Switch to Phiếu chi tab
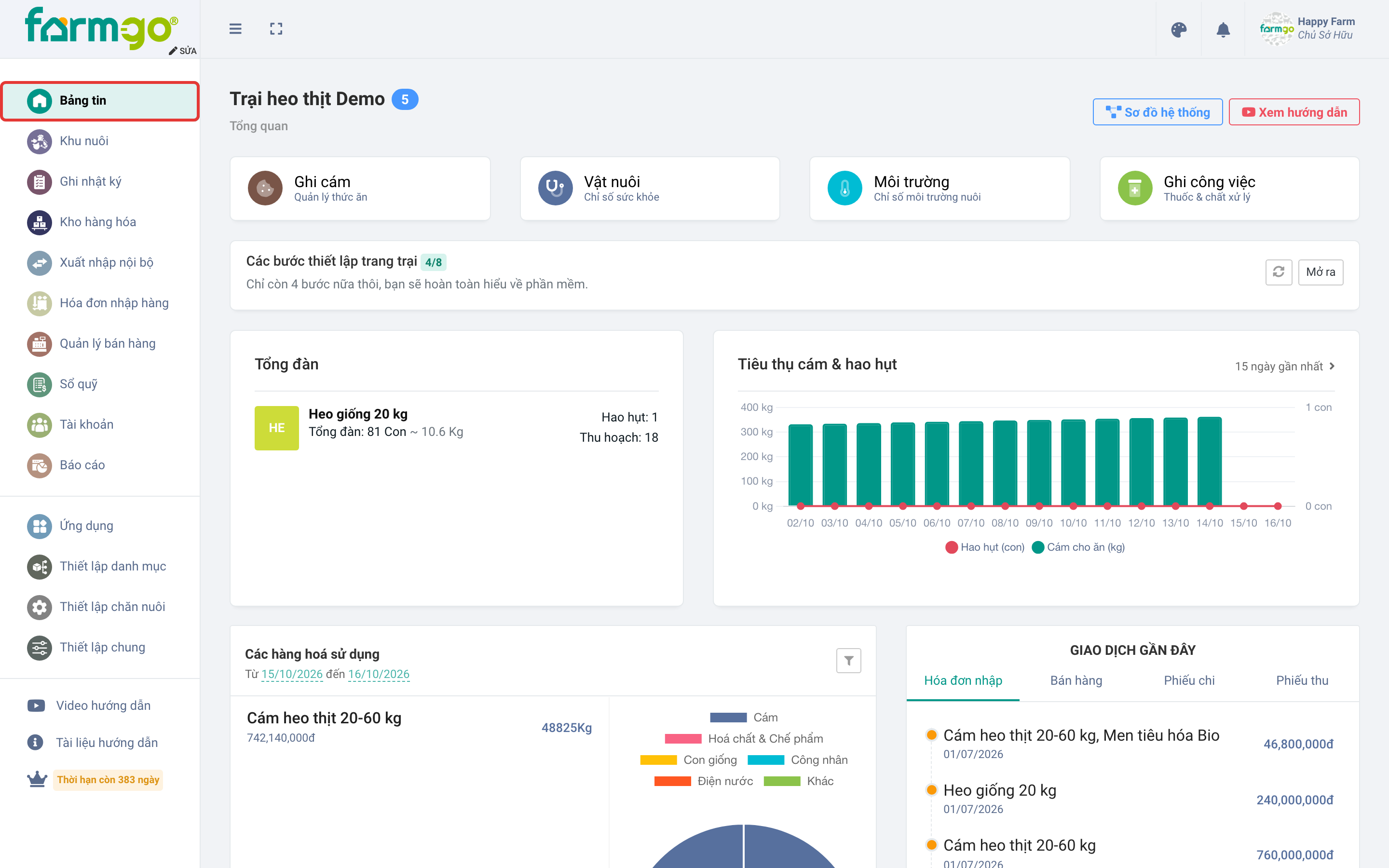This screenshot has width=1389, height=868. click(x=1189, y=680)
